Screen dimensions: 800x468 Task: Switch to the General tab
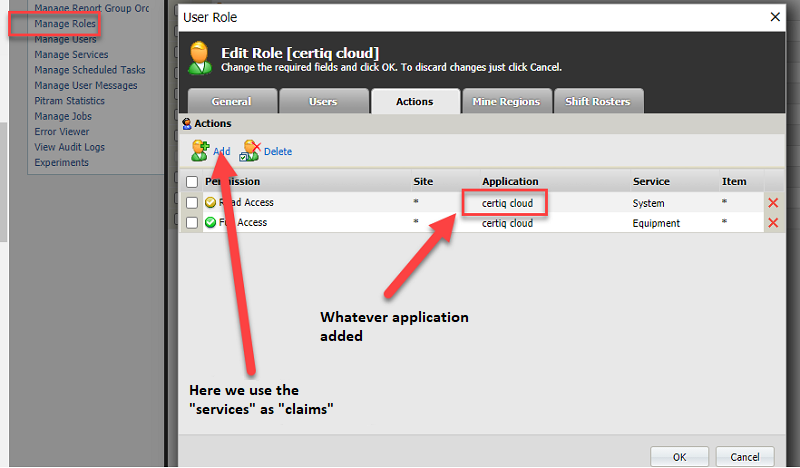(232, 101)
